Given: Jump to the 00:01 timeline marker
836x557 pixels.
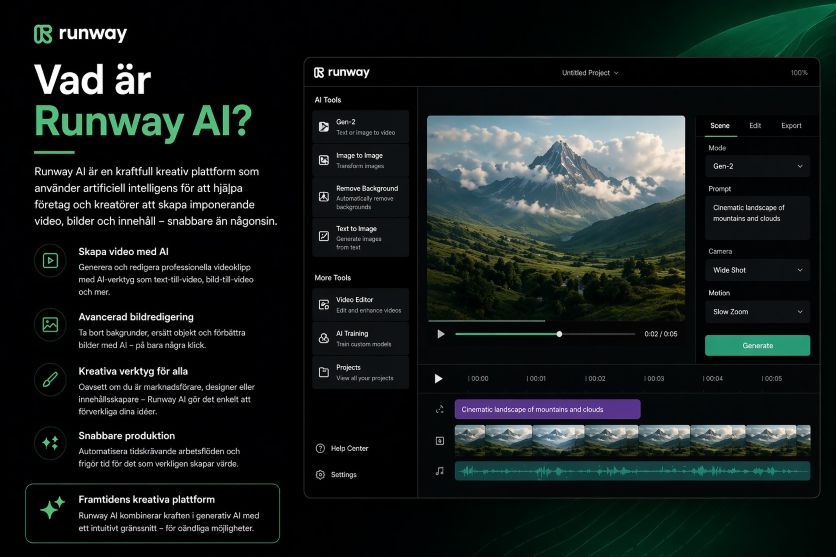Looking at the screenshot, I should (x=536, y=378).
